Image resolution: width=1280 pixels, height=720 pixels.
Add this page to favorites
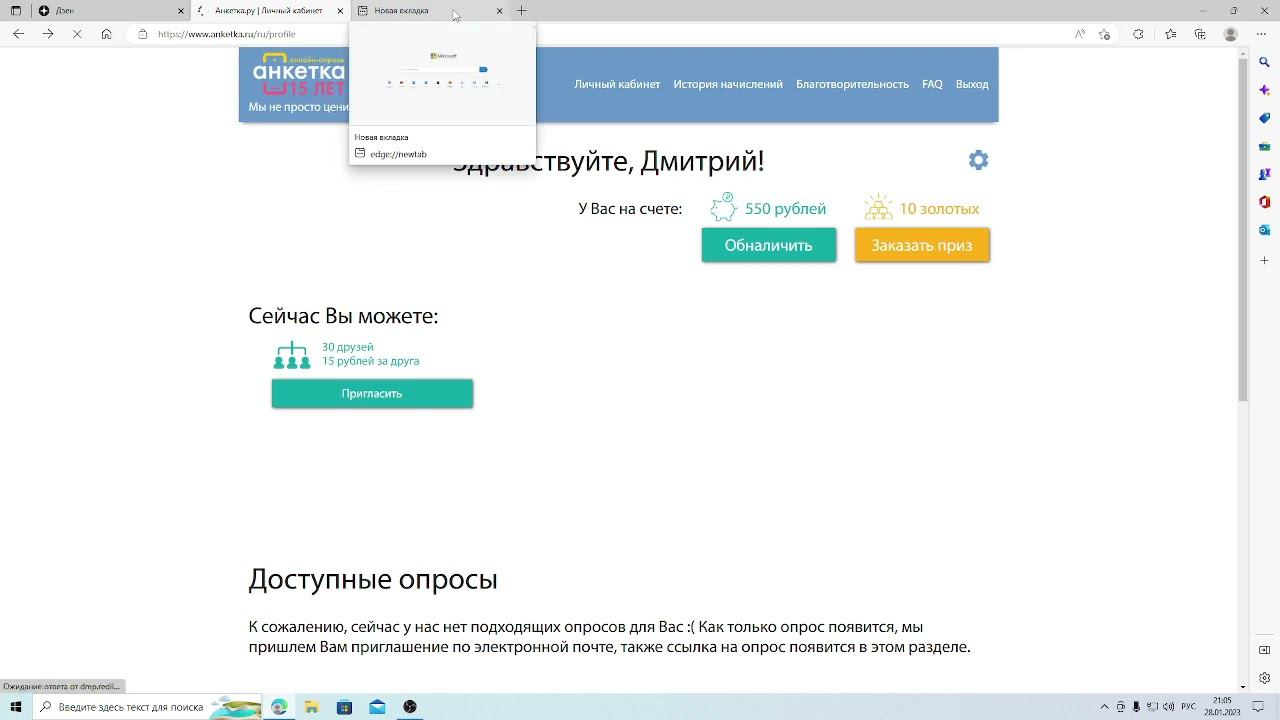click(1105, 34)
